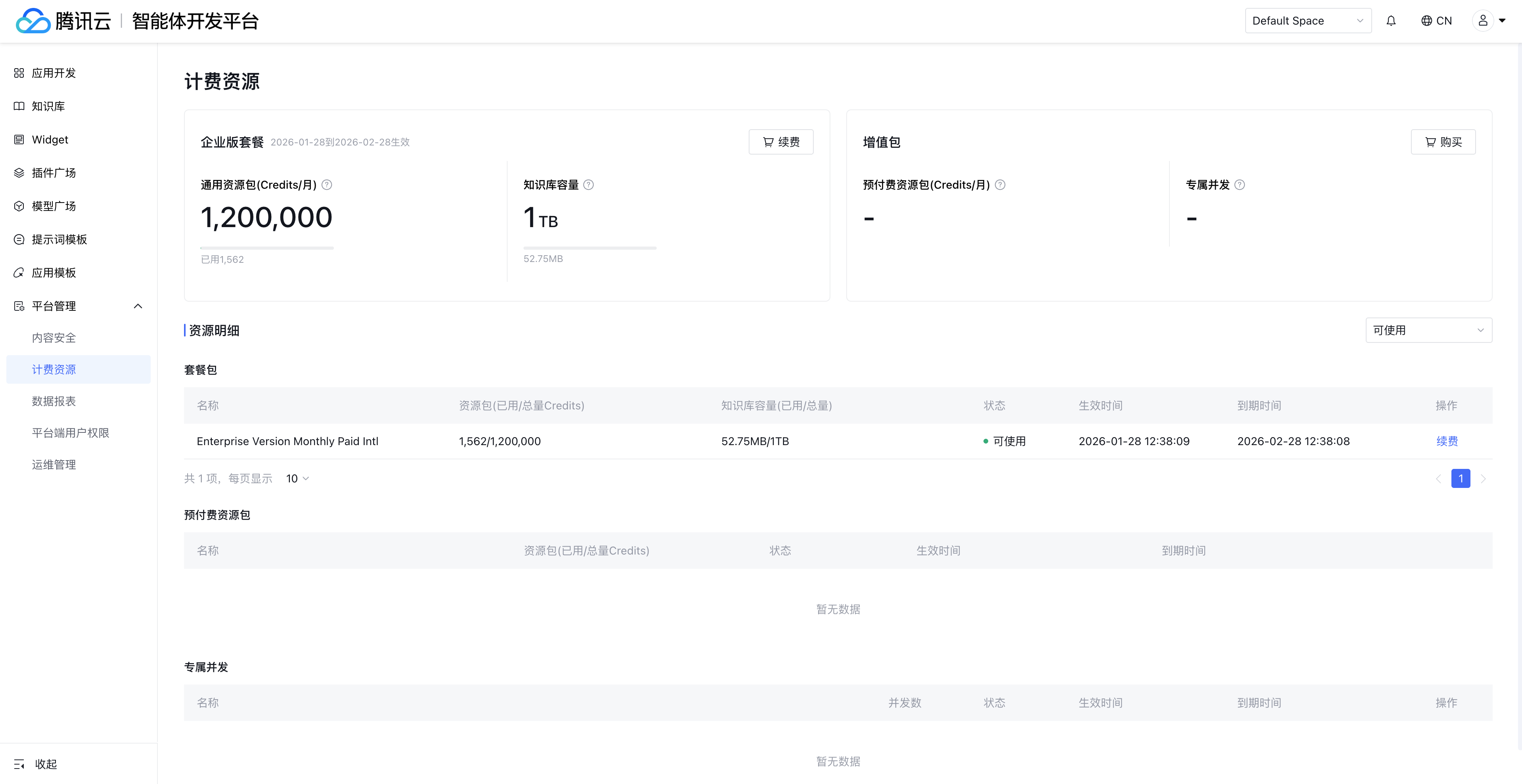The width and height of the screenshot is (1522, 784).
Task: Click the CN language globe icon
Action: click(x=1426, y=21)
